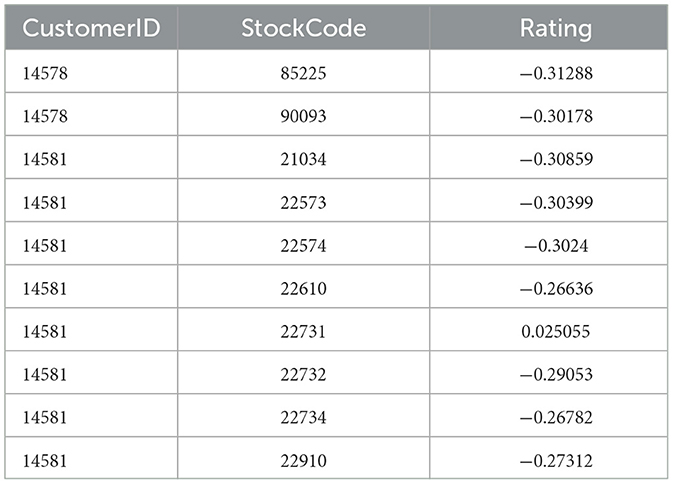The height and width of the screenshot is (484, 673).
Task: Click StockCode cell 22910
Action: [x=303, y=461]
